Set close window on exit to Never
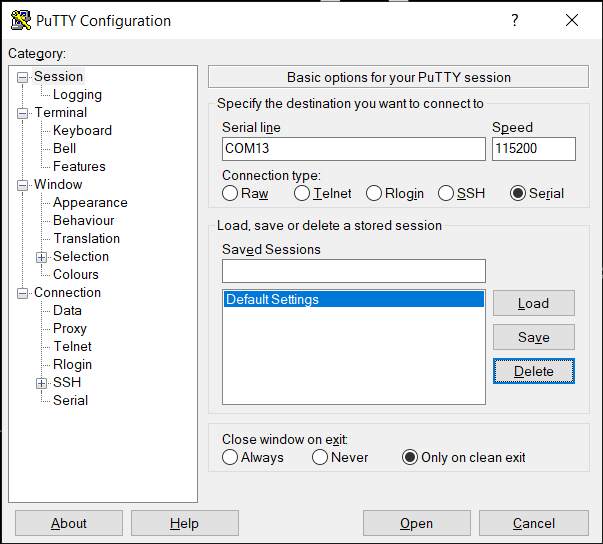Screen dimensions: 603x544 tap(320, 457)
